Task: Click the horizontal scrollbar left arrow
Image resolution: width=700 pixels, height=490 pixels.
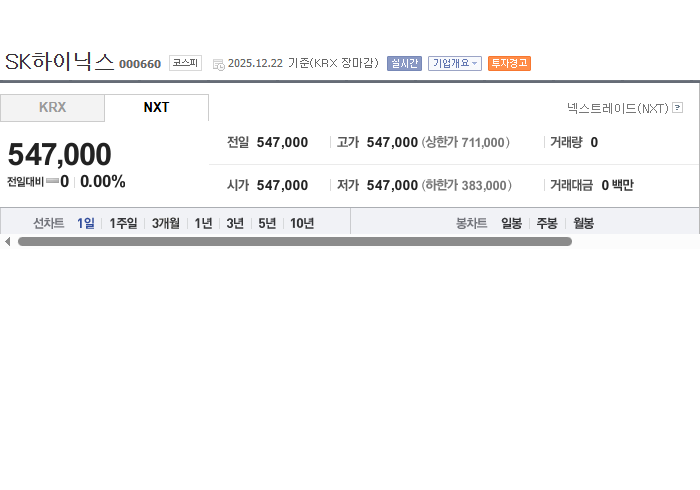Action: 8,241
